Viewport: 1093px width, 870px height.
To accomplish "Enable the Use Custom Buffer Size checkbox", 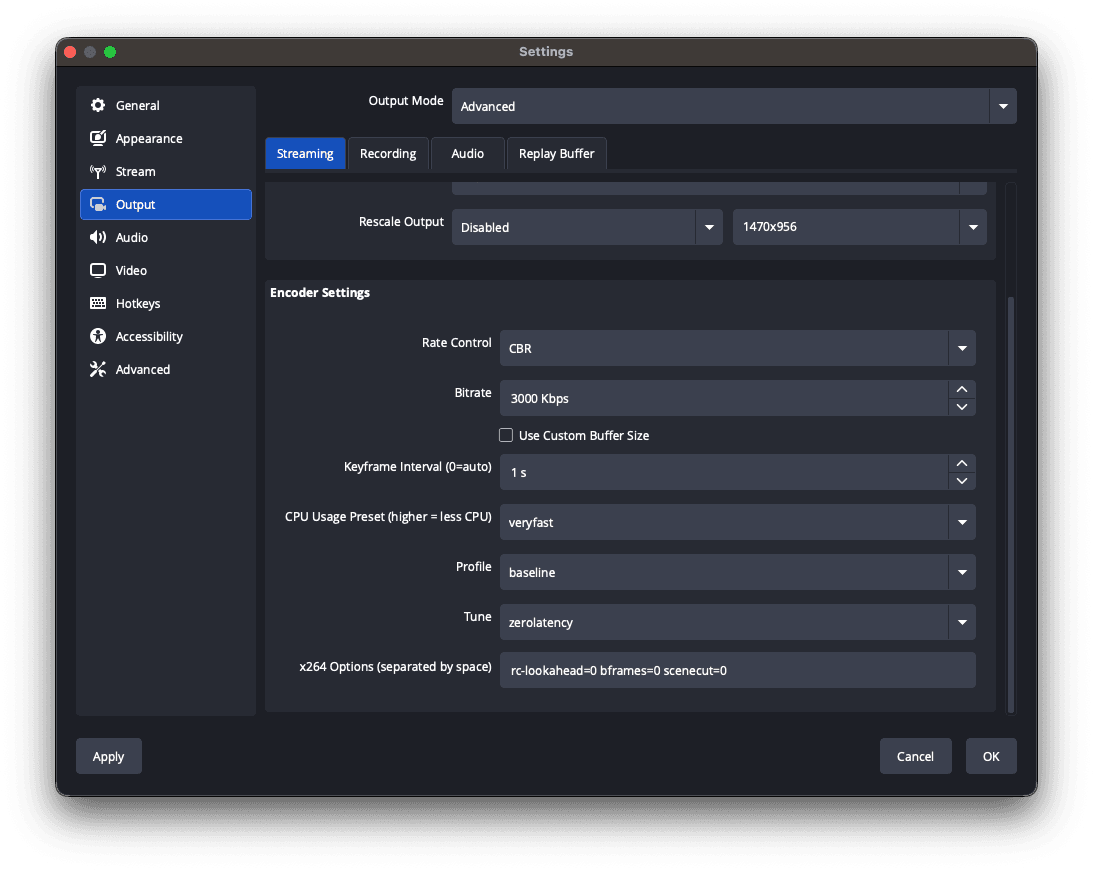I will point(506,436).
